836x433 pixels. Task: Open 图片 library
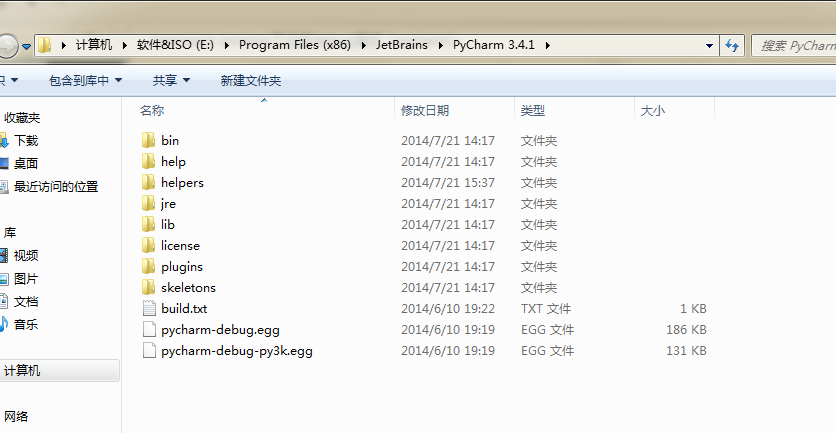pyautogui.click(x=26, y=278)
